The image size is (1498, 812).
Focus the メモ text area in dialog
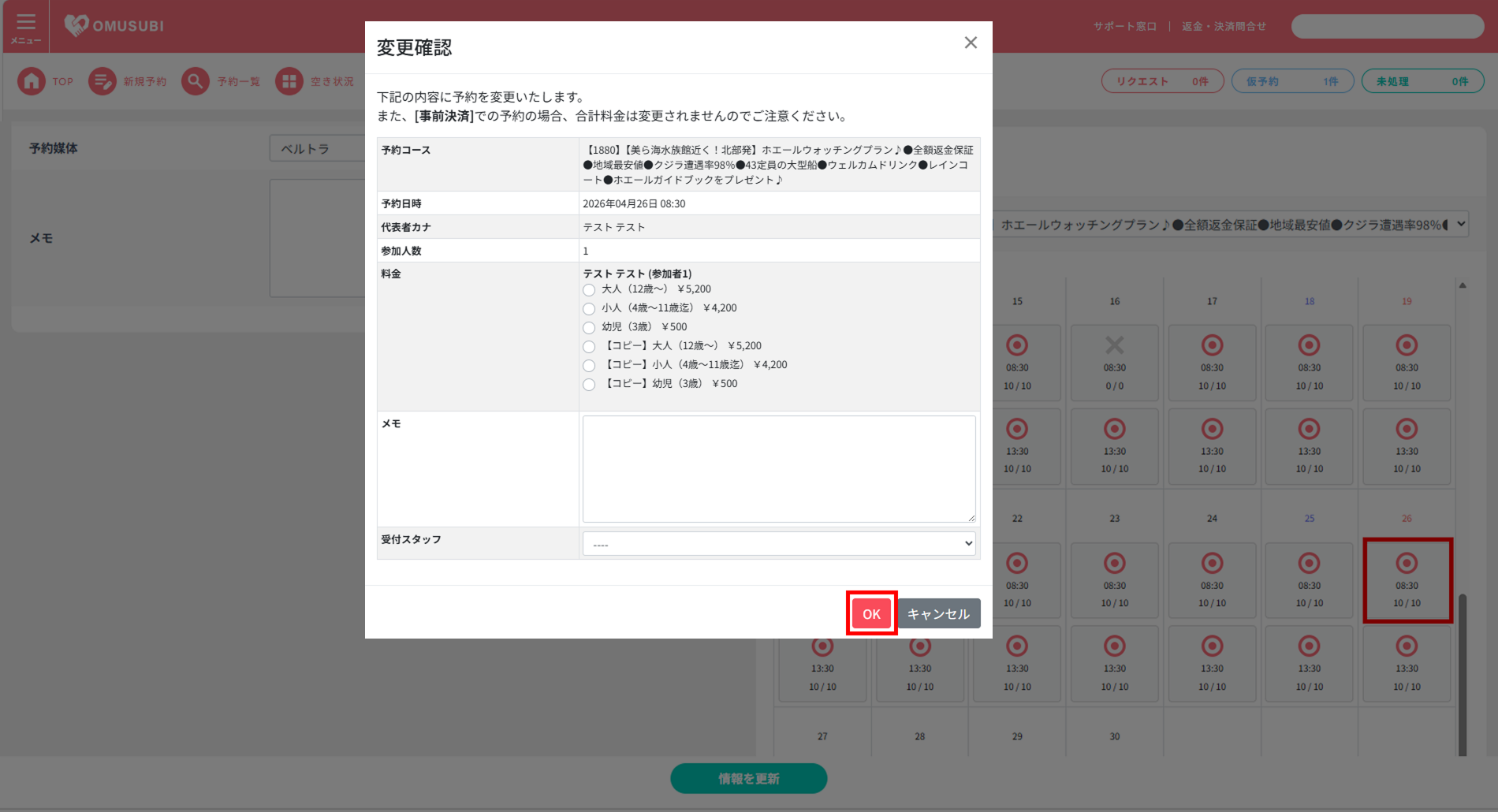pos(779,469)
